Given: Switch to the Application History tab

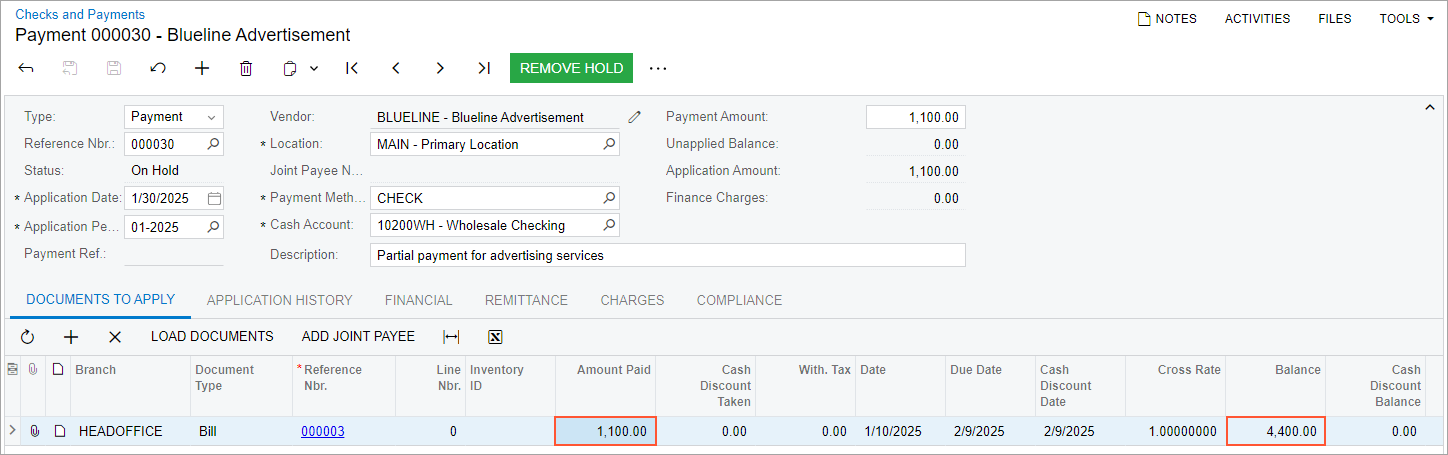Looking at the screenshot, I should pos(279,300).
